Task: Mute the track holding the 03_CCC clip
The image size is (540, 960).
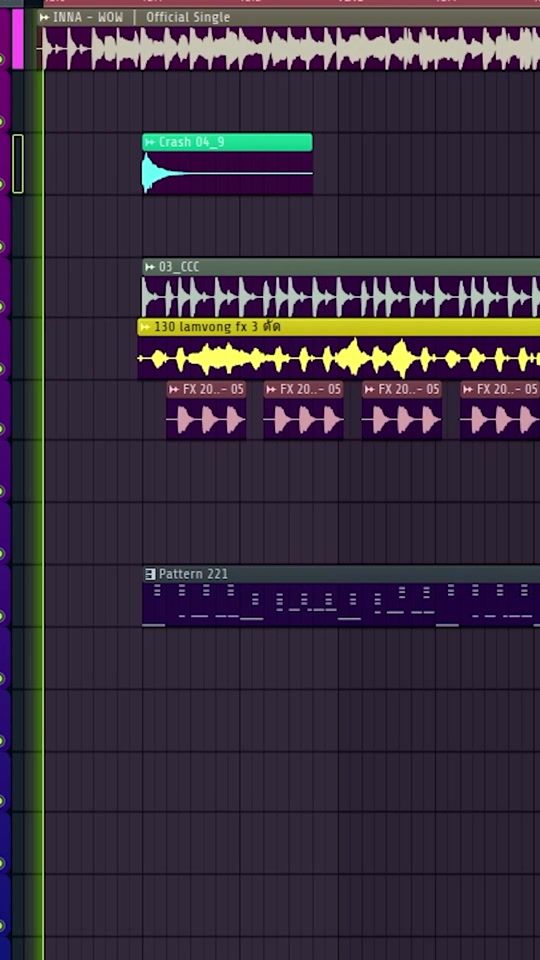Action: (x=2, y=307)
